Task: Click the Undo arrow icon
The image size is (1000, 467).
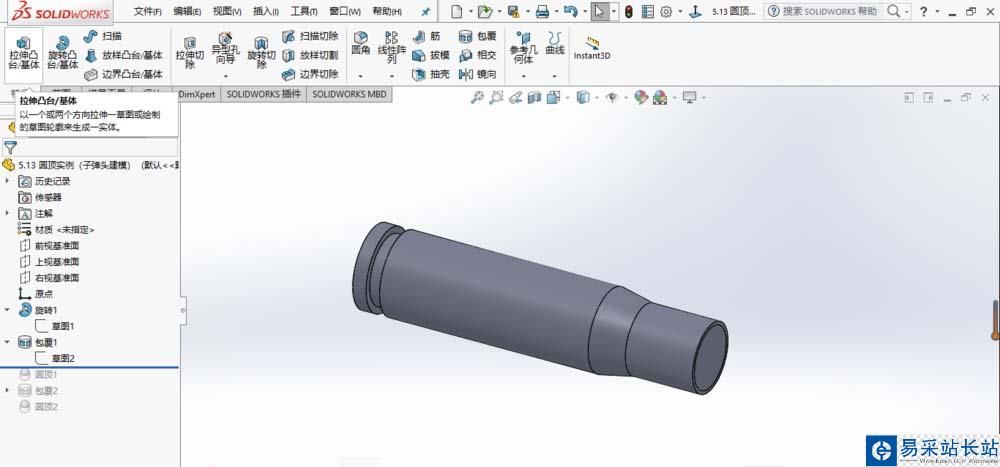Action: tap(571, 11)
